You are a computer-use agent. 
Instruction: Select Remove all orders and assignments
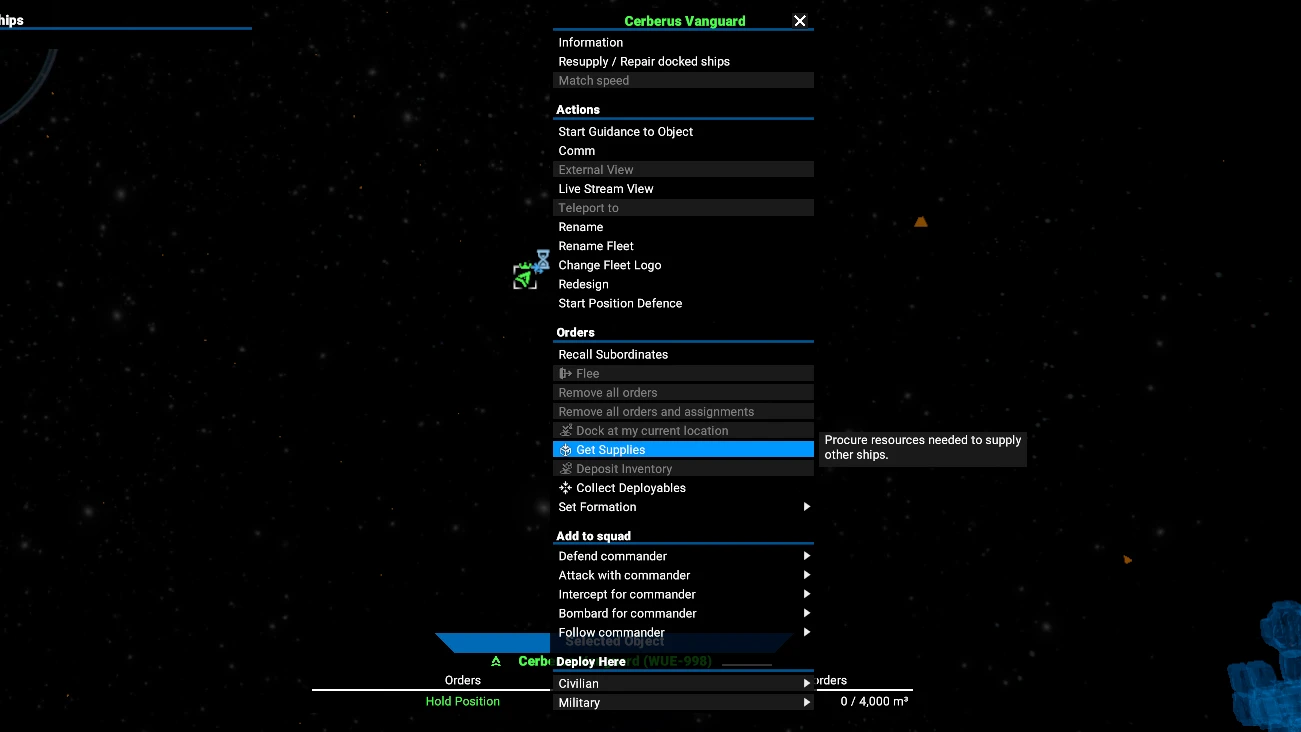pos(683,411)
